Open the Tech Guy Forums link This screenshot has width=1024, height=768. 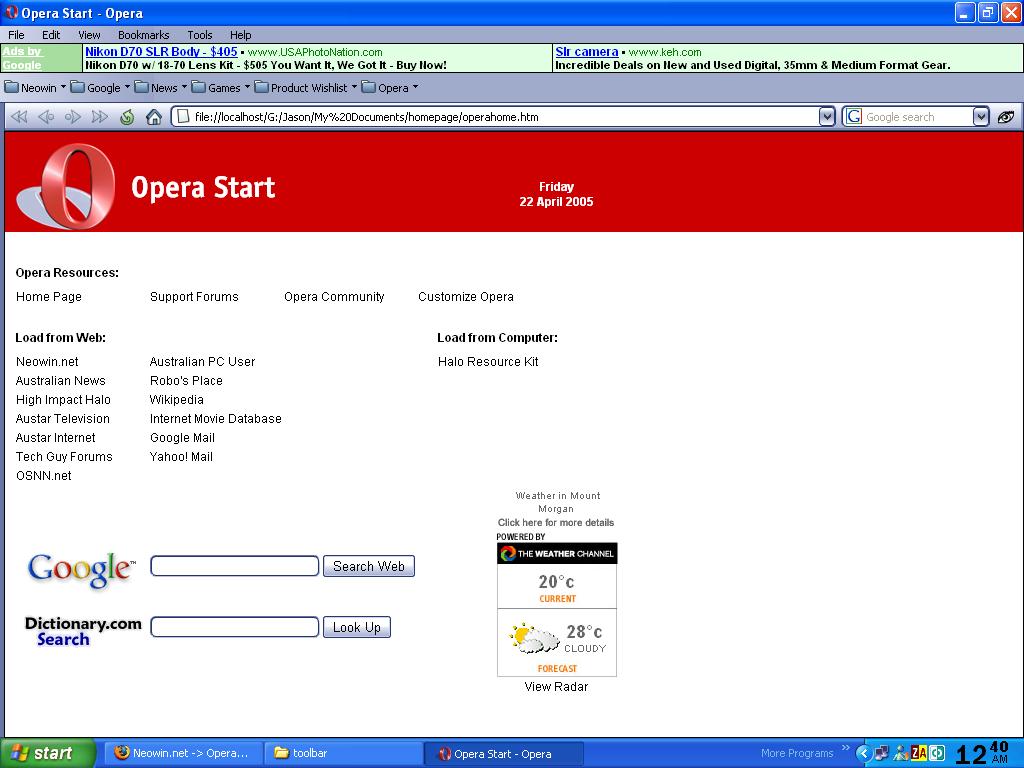tap(64, 456)
